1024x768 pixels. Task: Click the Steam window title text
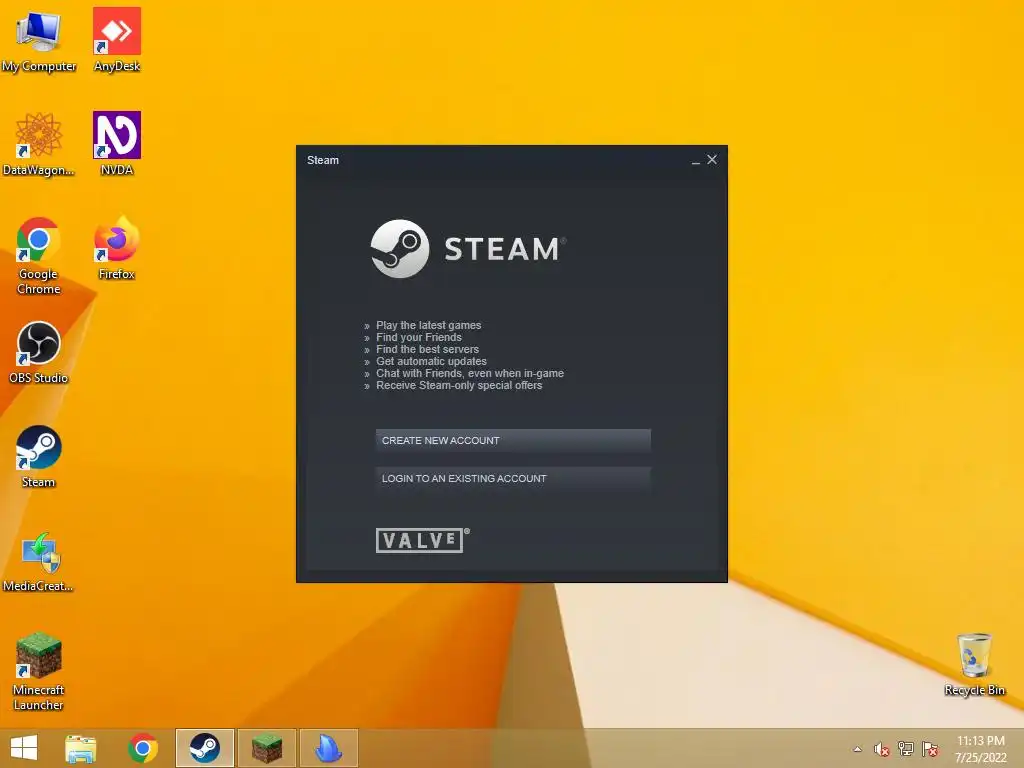[323, 160]
